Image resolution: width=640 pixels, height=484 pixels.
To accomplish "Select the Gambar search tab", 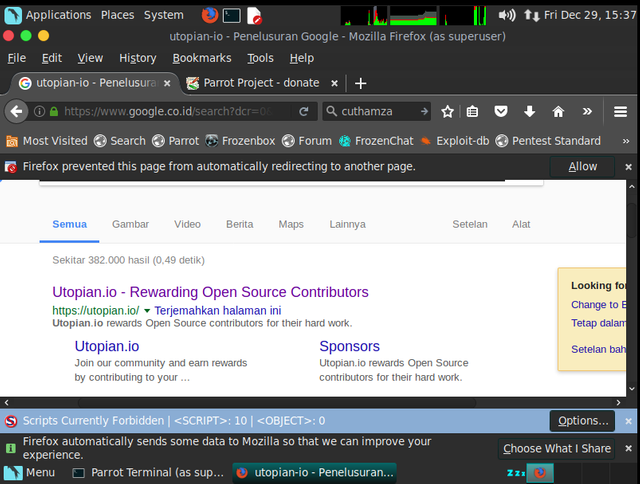I will pyautogui.click(x=130, y=224).
